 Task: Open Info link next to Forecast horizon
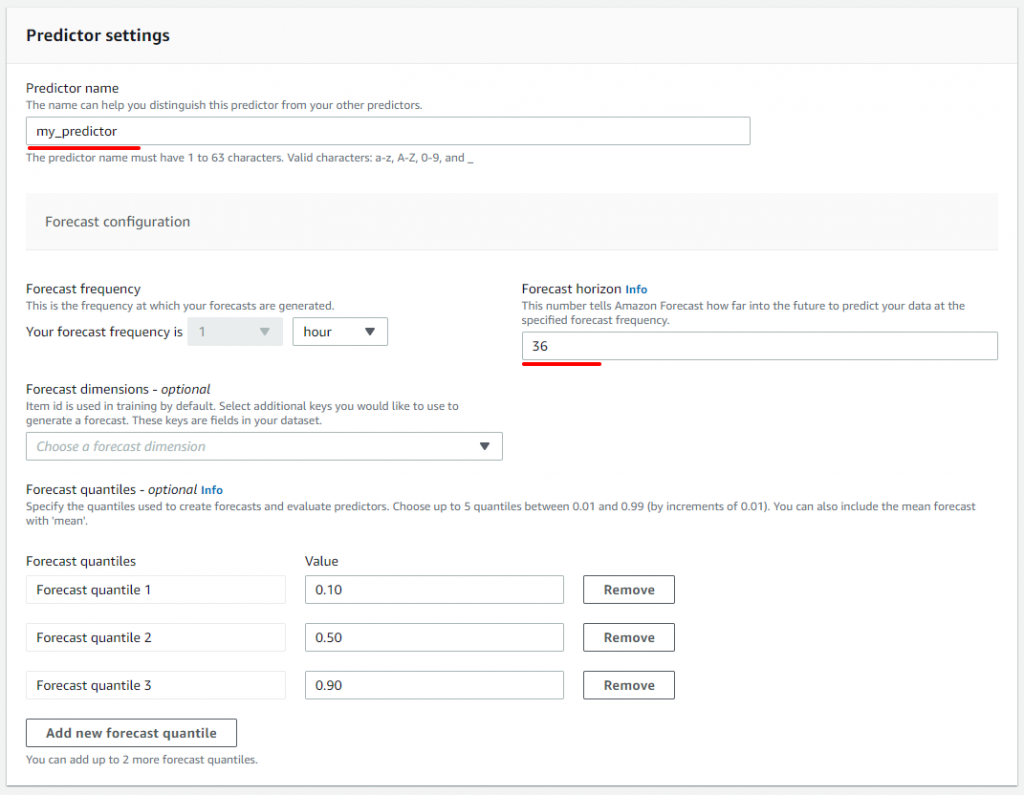click(x=636, y=289)
